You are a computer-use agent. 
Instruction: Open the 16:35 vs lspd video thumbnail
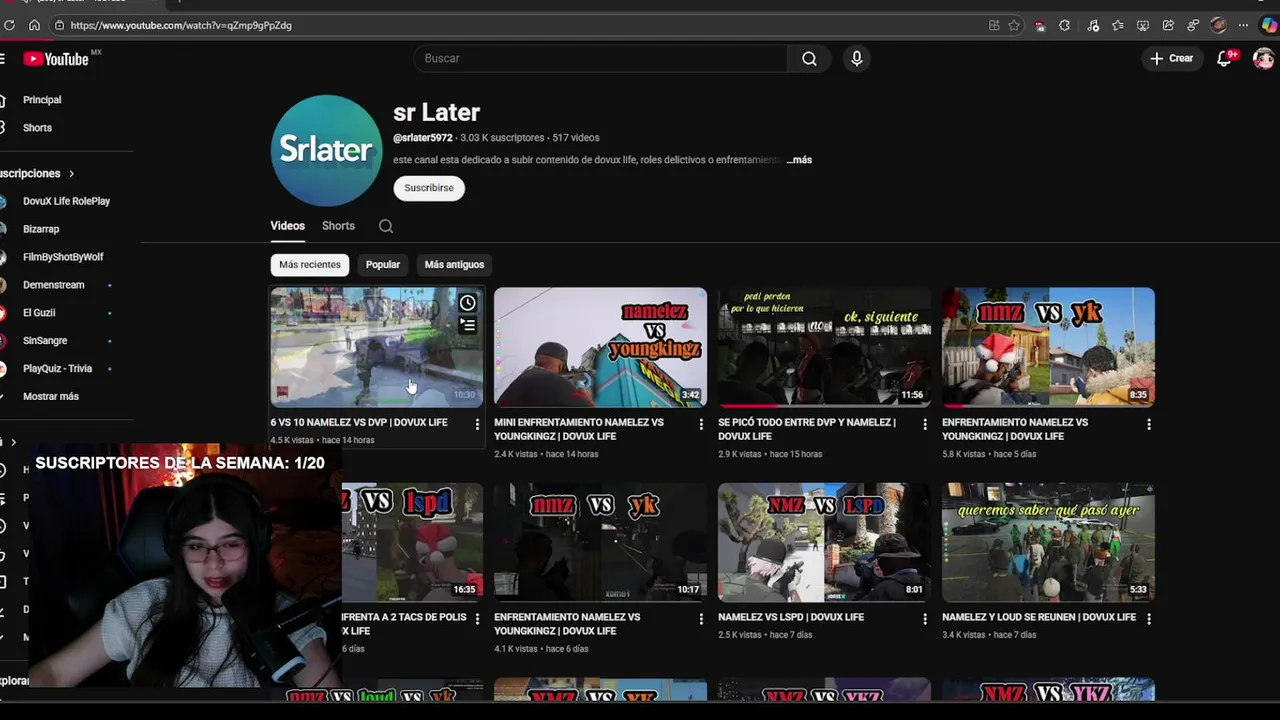click(x=412, y=542)
